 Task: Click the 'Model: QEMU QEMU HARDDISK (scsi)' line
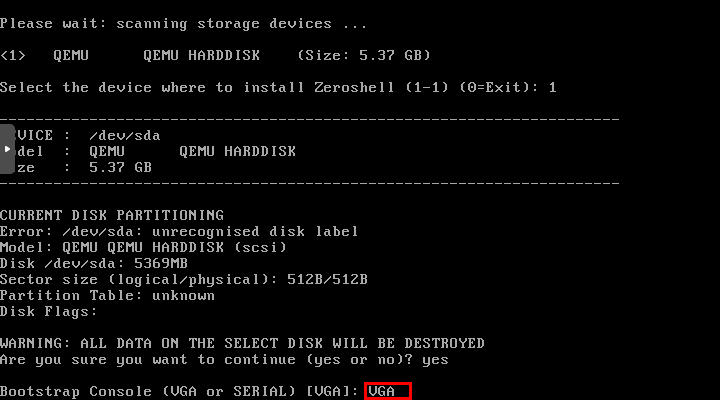point(143,247)
